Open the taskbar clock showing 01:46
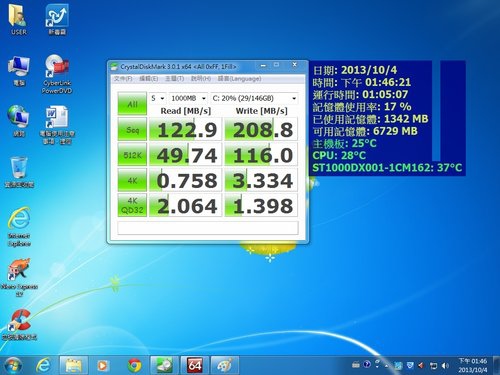This screenshot has width=500, height=375. click(473, 365)
